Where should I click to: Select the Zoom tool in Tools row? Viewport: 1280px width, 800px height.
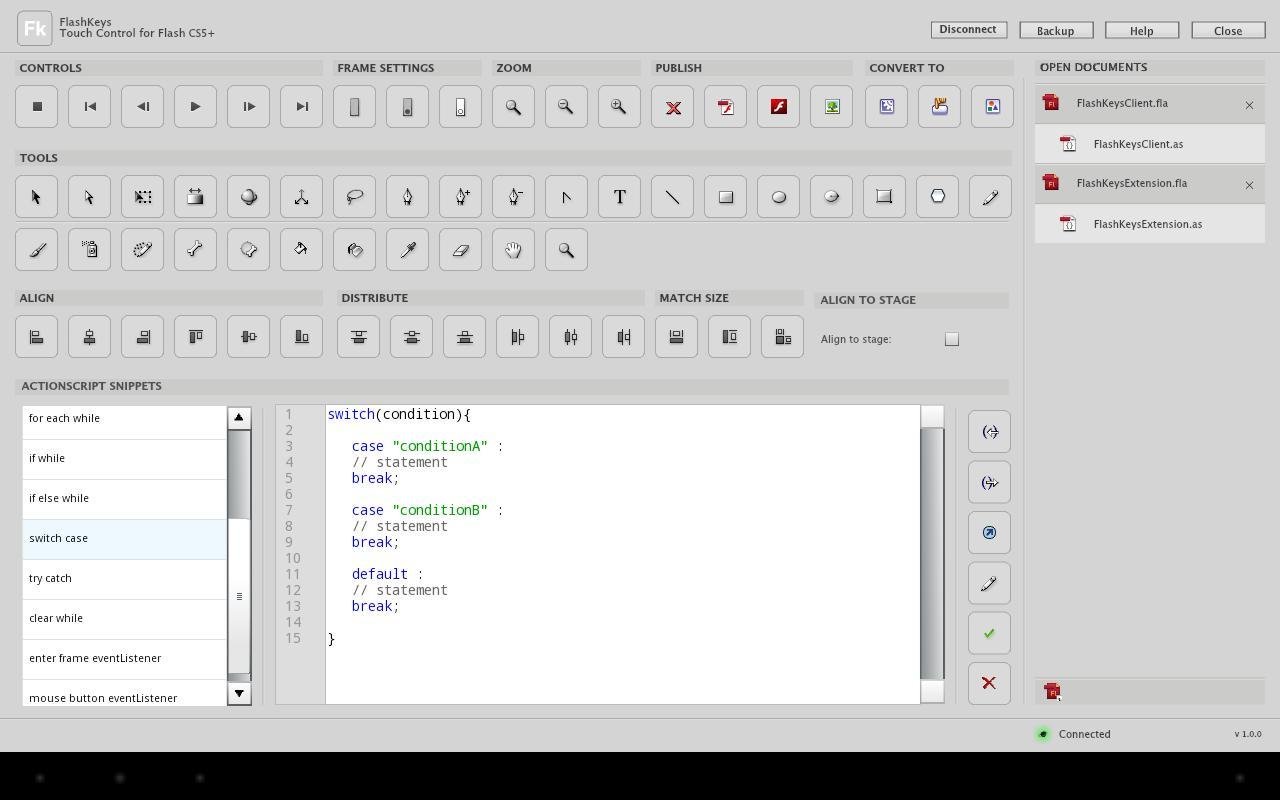pos(567,250)
